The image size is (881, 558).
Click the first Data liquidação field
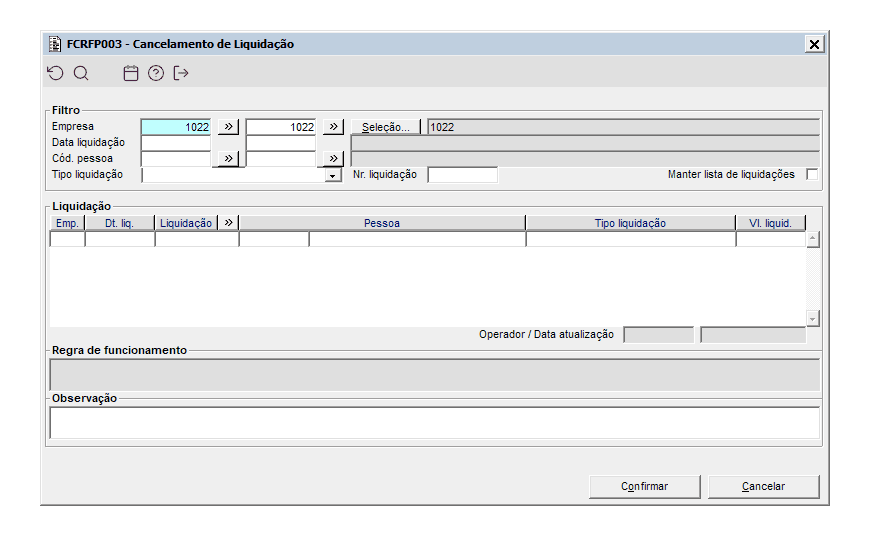pos(176,143)
